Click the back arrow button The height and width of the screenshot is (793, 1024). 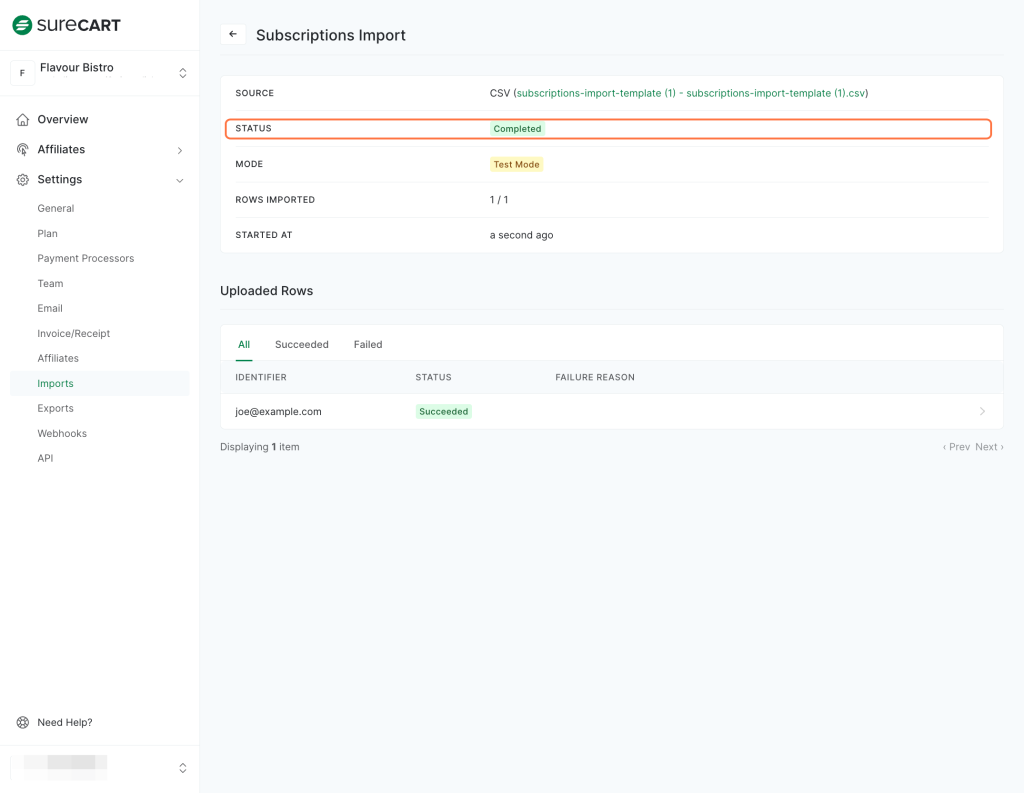(x=233, y=34)
